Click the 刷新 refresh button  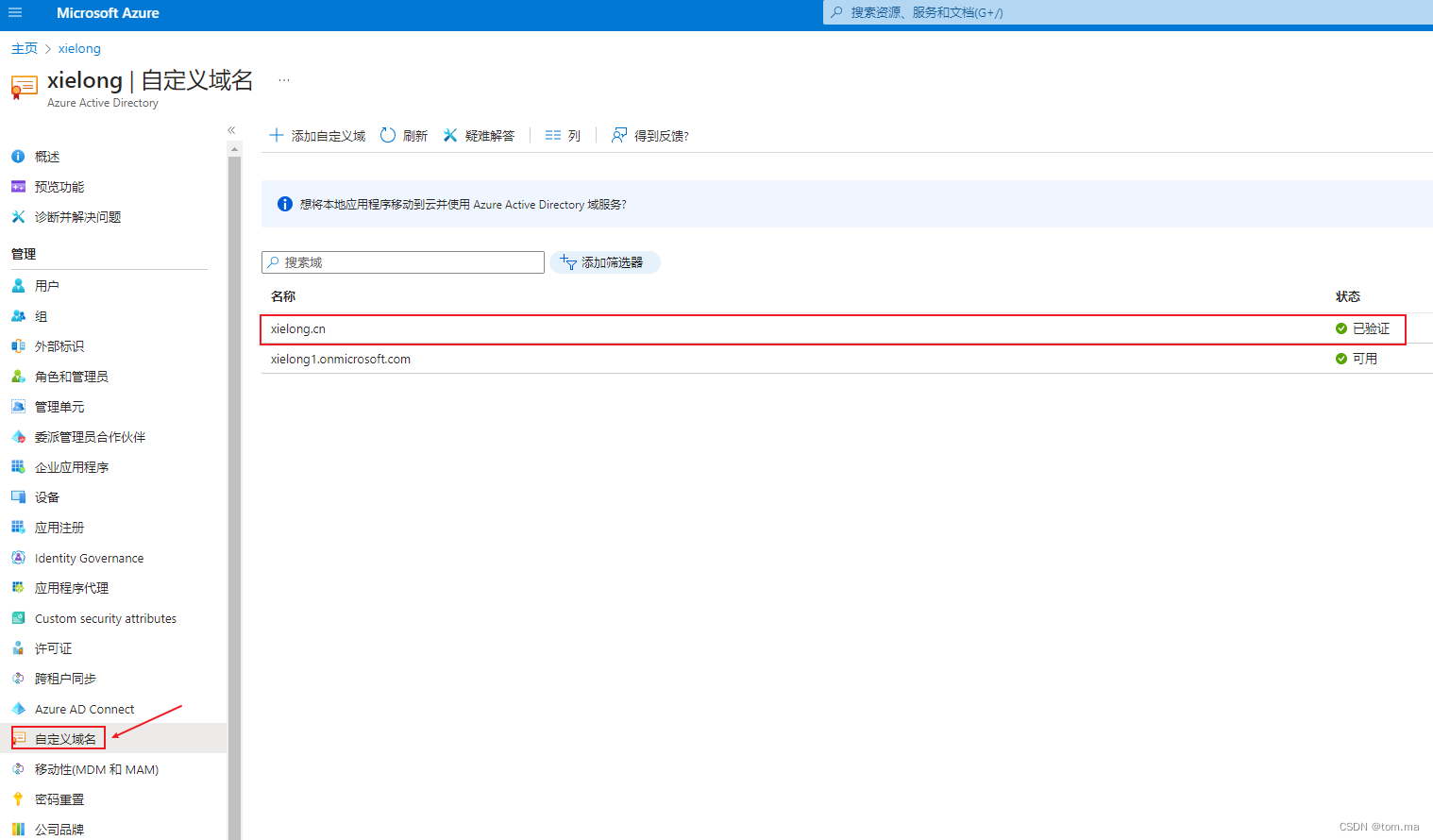tap(404, 136)
